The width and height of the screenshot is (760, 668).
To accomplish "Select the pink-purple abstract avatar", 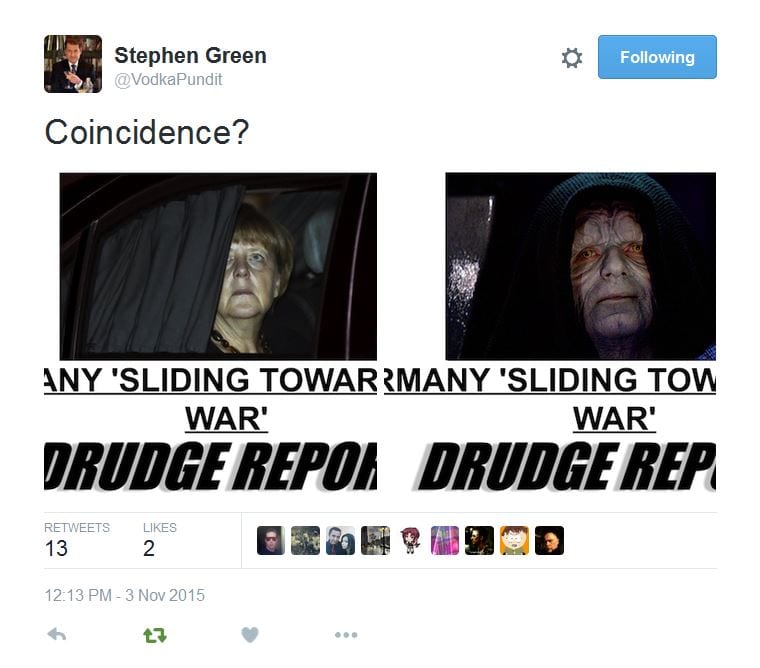I will [x=445, y=540].
